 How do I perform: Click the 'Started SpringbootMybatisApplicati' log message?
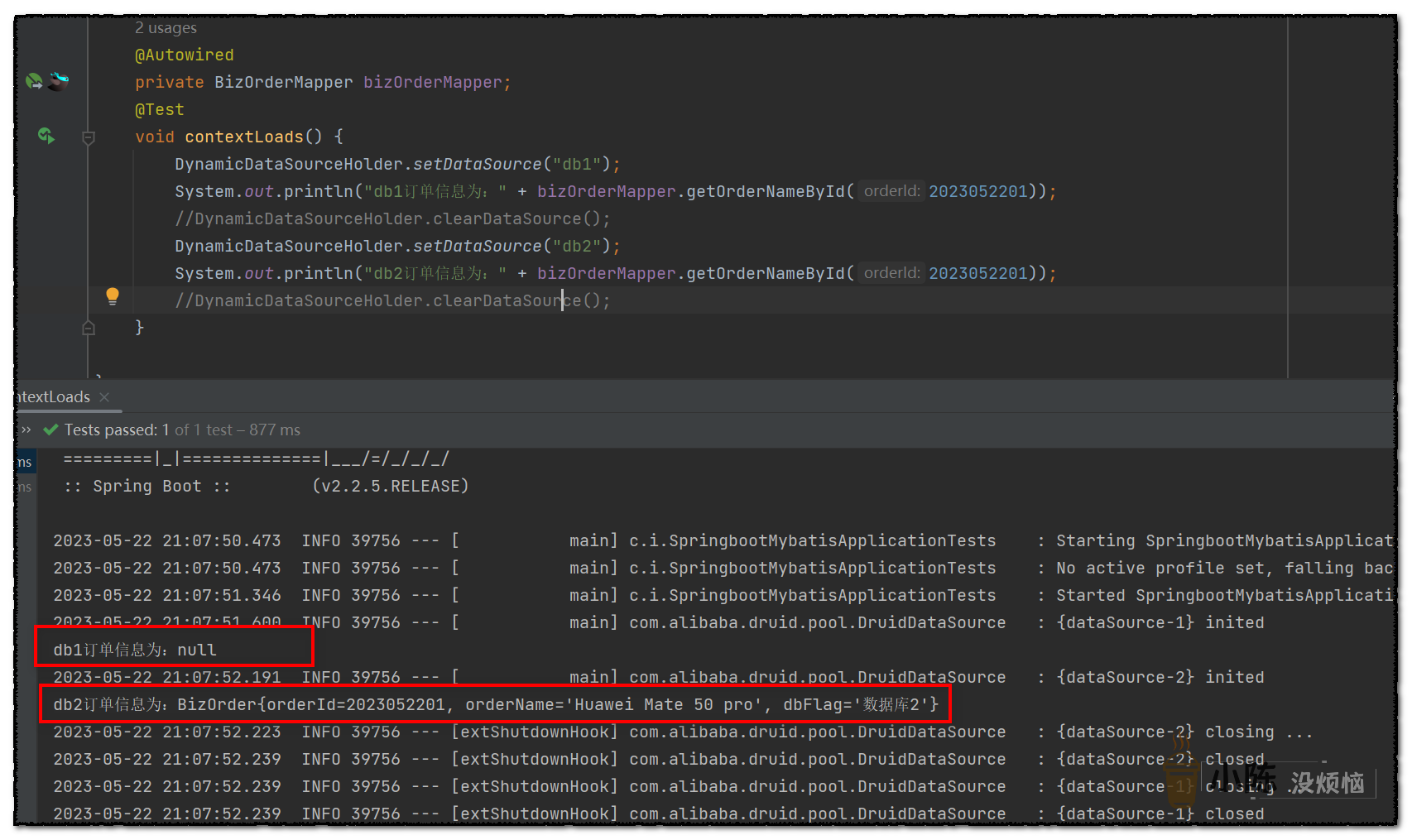click(1225, 595)
